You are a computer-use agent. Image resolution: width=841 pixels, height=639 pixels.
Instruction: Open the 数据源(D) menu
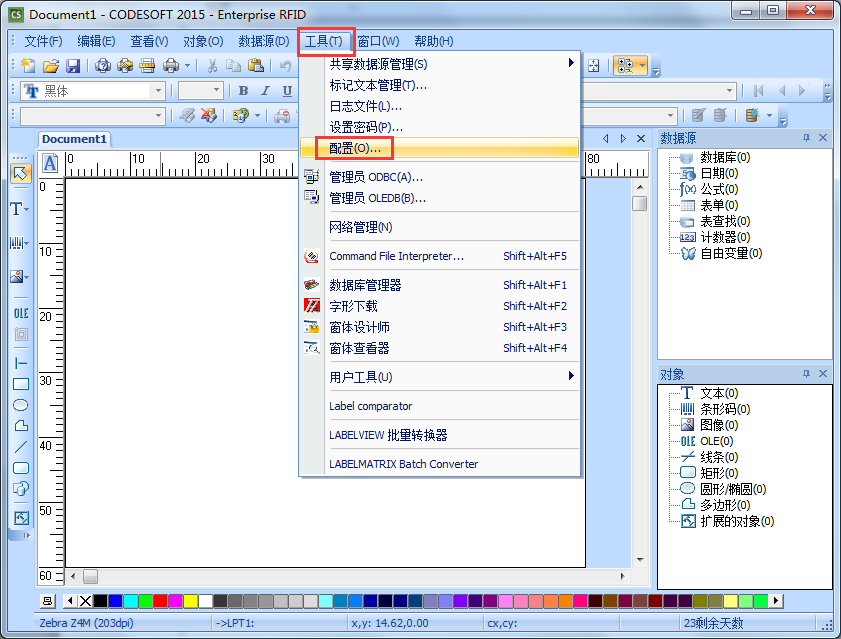(263, 41)
